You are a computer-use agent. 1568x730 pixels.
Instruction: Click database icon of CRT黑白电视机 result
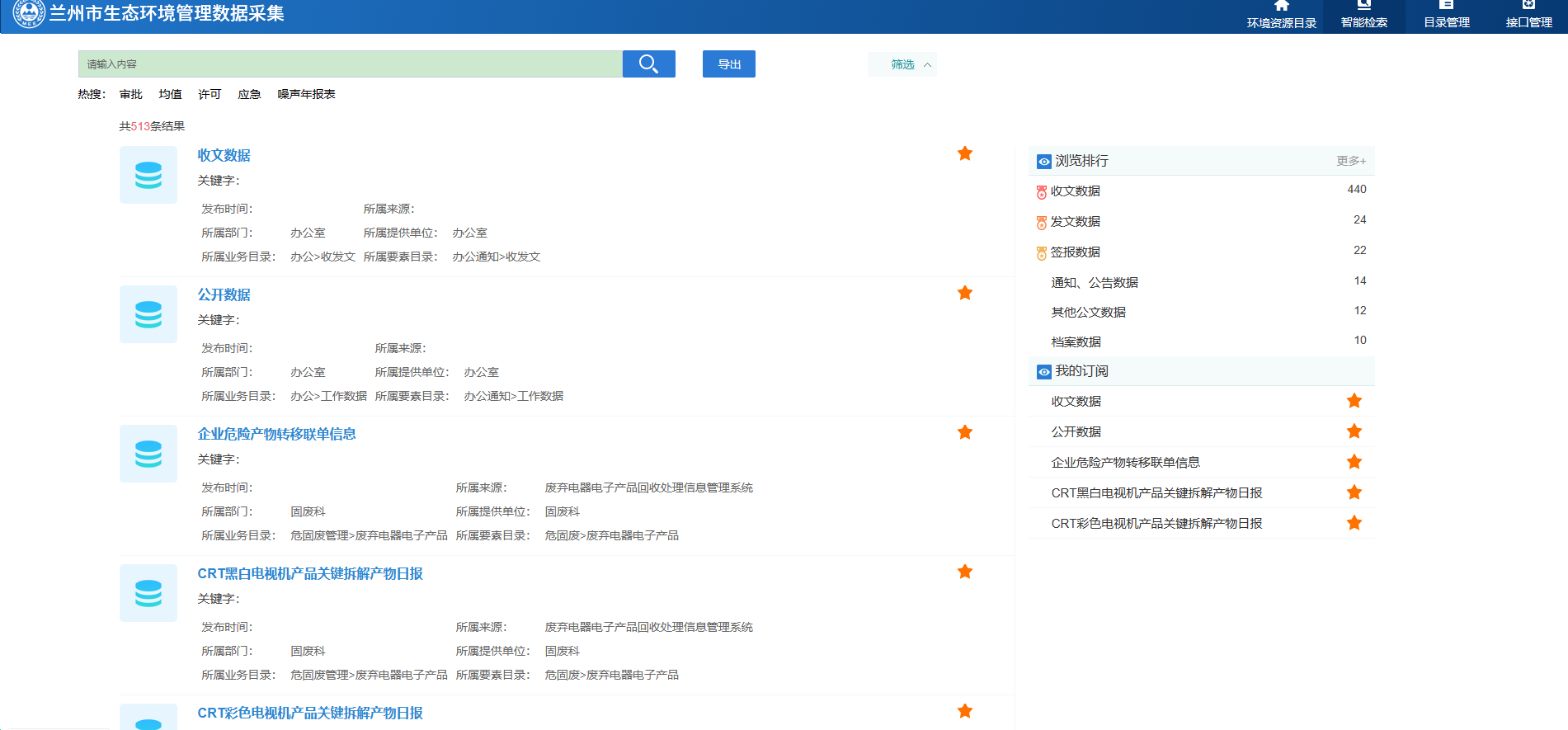point(148,593)
